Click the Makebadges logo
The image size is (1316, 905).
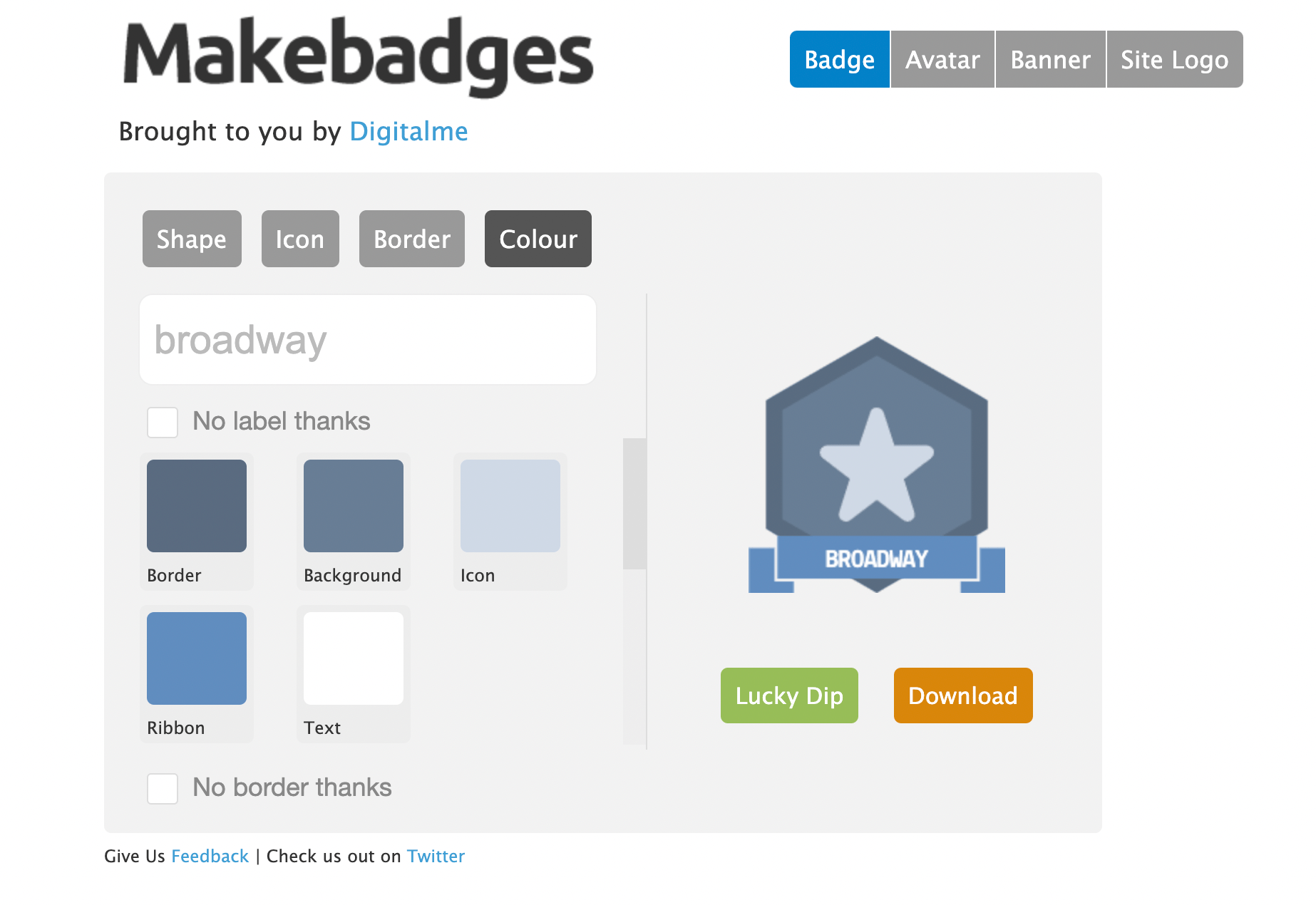coord(358,57)
